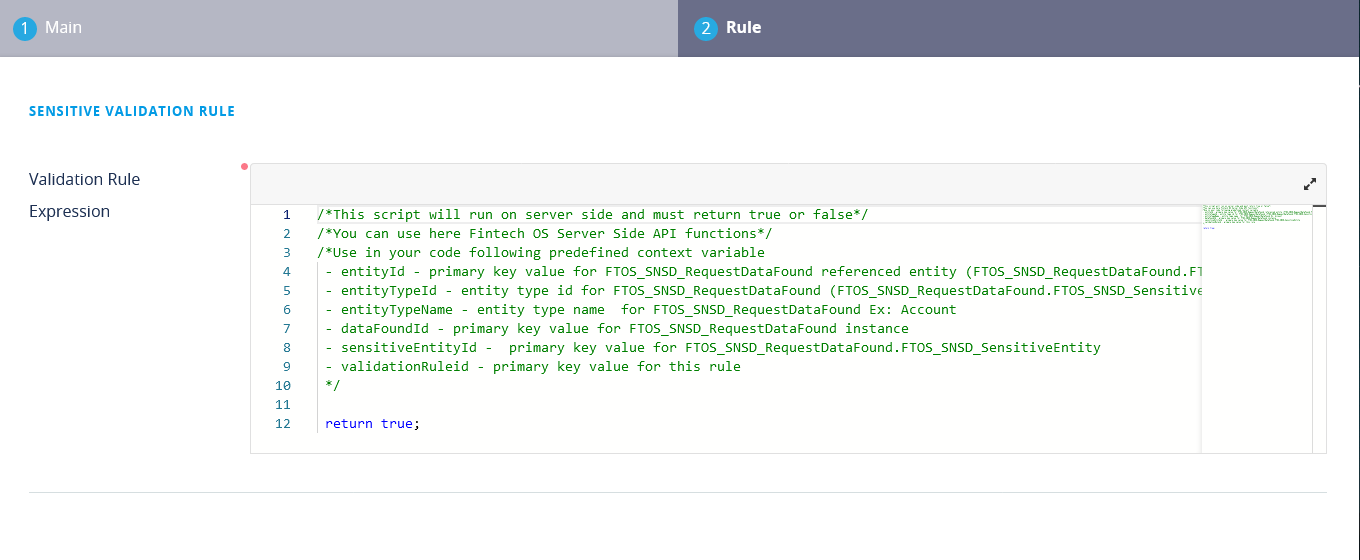Click the editor's vertical scrollbar marker
The height and width of the screenshot is (560, 1360).
(1319, 206)
